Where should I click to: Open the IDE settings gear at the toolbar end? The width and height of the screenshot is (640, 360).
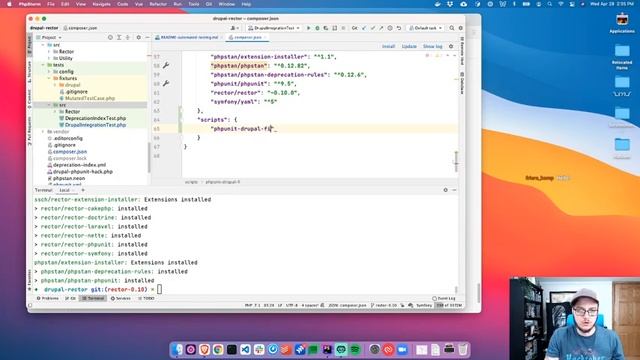[460, 28]
